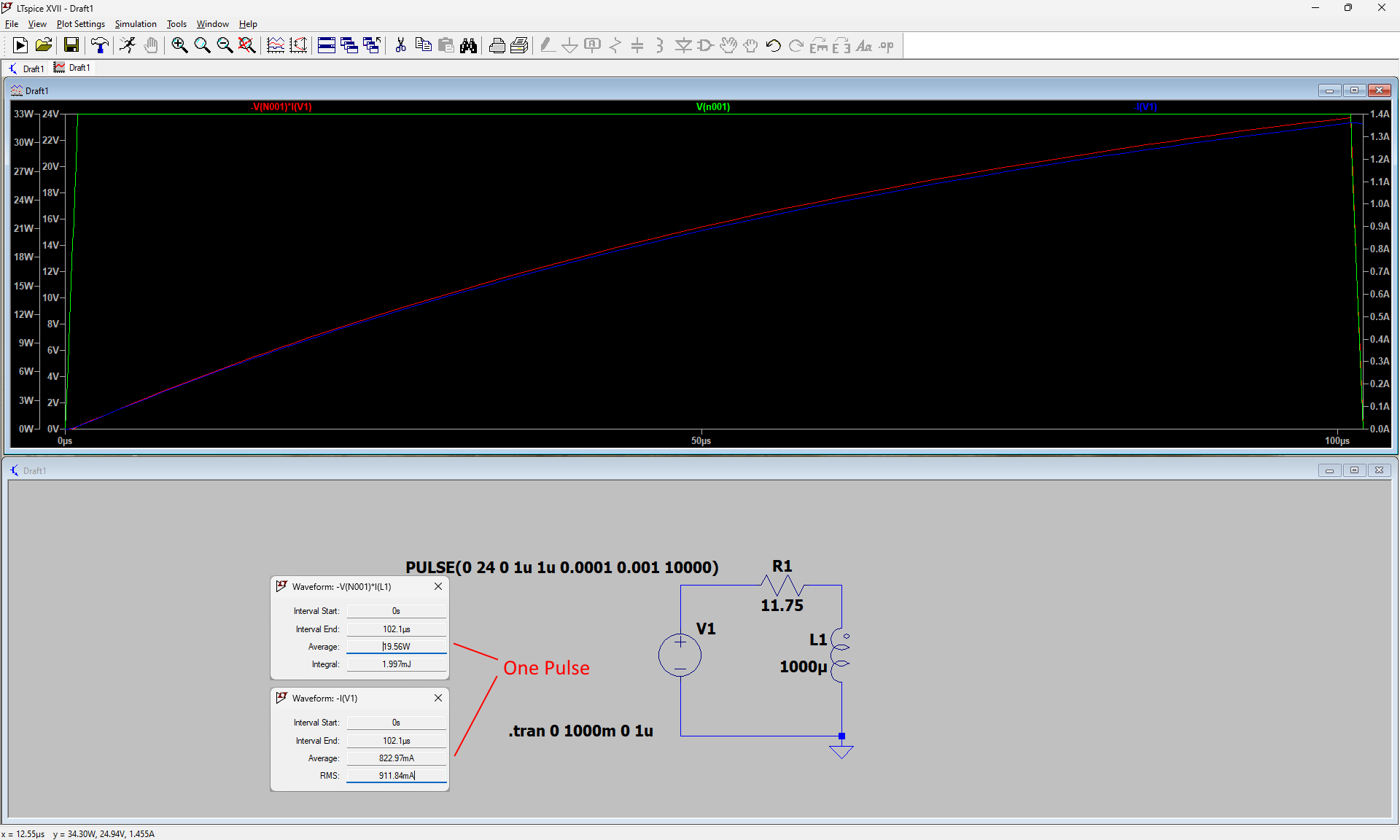Click the Redo arrow icon
Viewport: 1400px width, 840px height.
pos(796,45)
